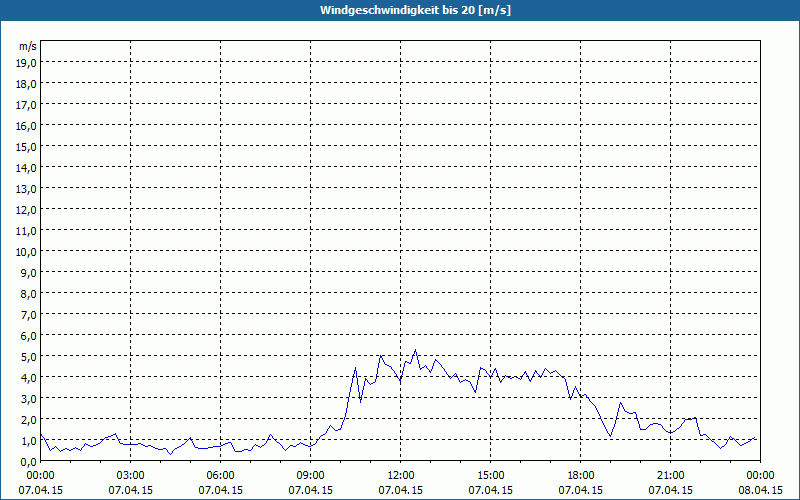This screenshot has height=500, width=800.
Task: Click the 'm/s' unit label
Action: coord(28,46)
